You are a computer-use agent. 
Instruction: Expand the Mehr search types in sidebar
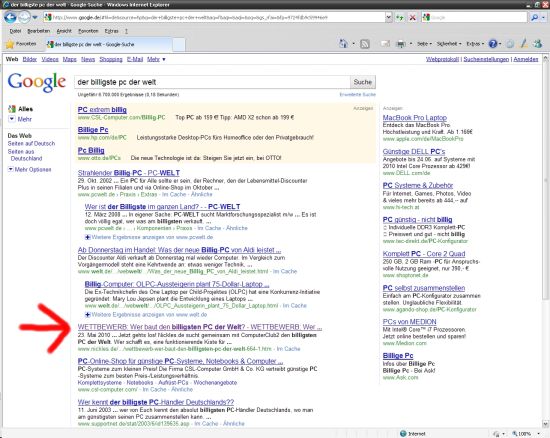pyautogui.click(x=20, y=119)
